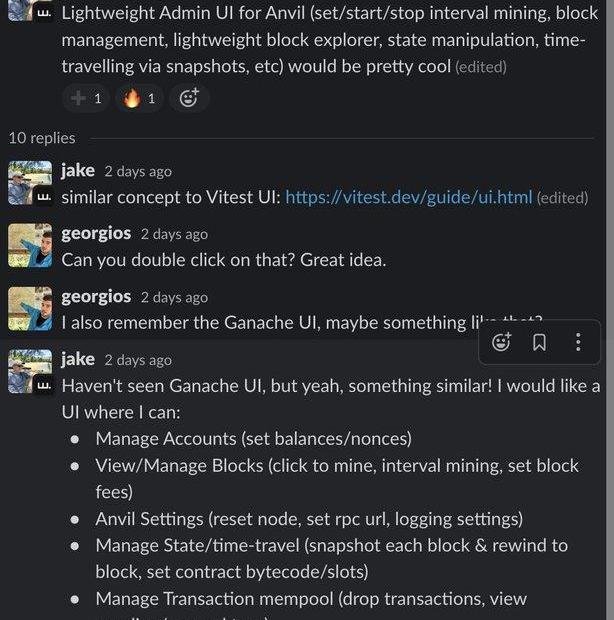Click jake's username above Vitest UI reply
Viewport: 614px width, 620px height.
click(78, 171)
